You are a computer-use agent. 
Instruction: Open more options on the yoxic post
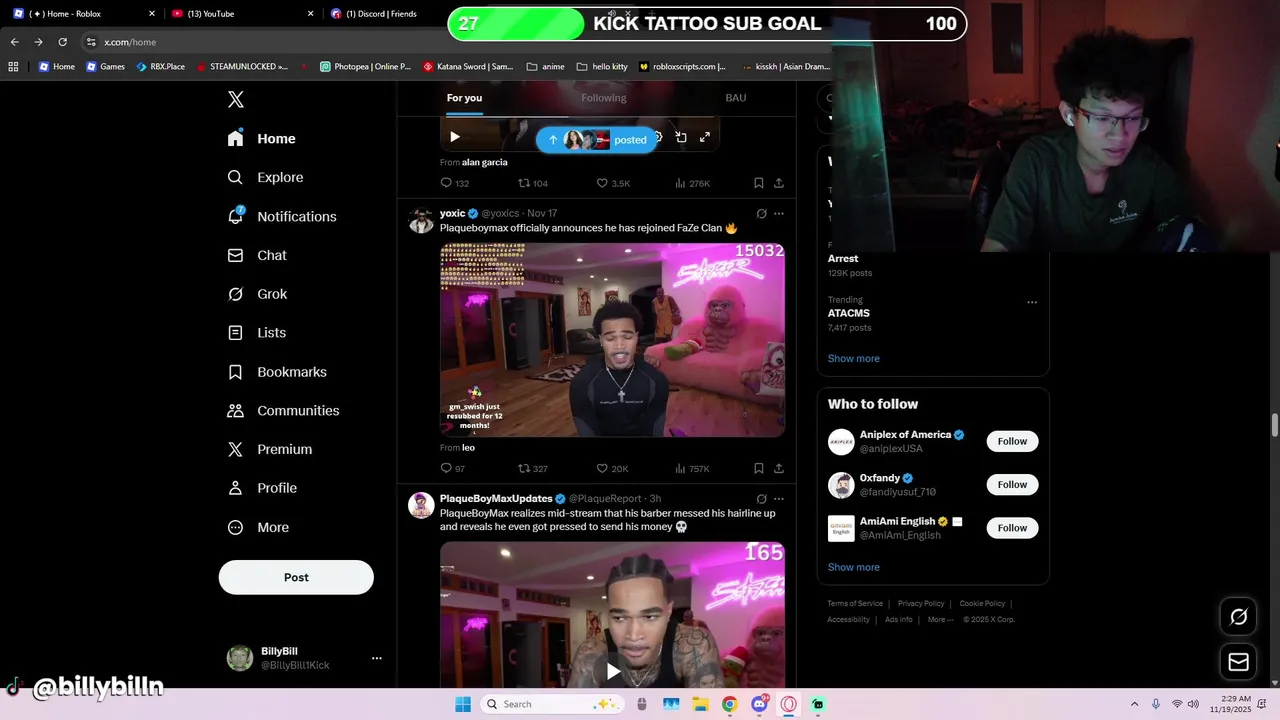[x=779, y=213]
